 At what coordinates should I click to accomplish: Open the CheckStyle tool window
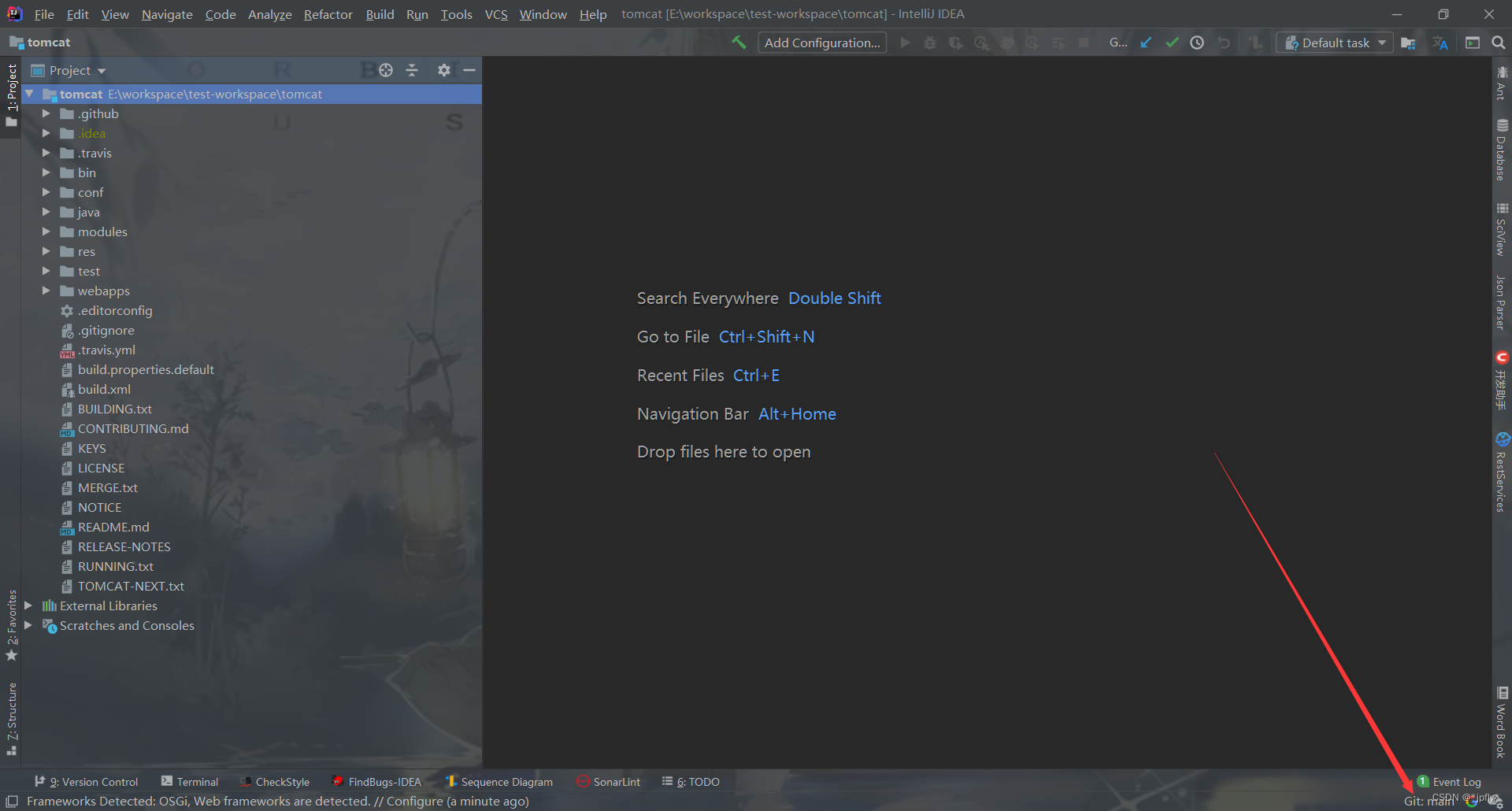[275, 782]
